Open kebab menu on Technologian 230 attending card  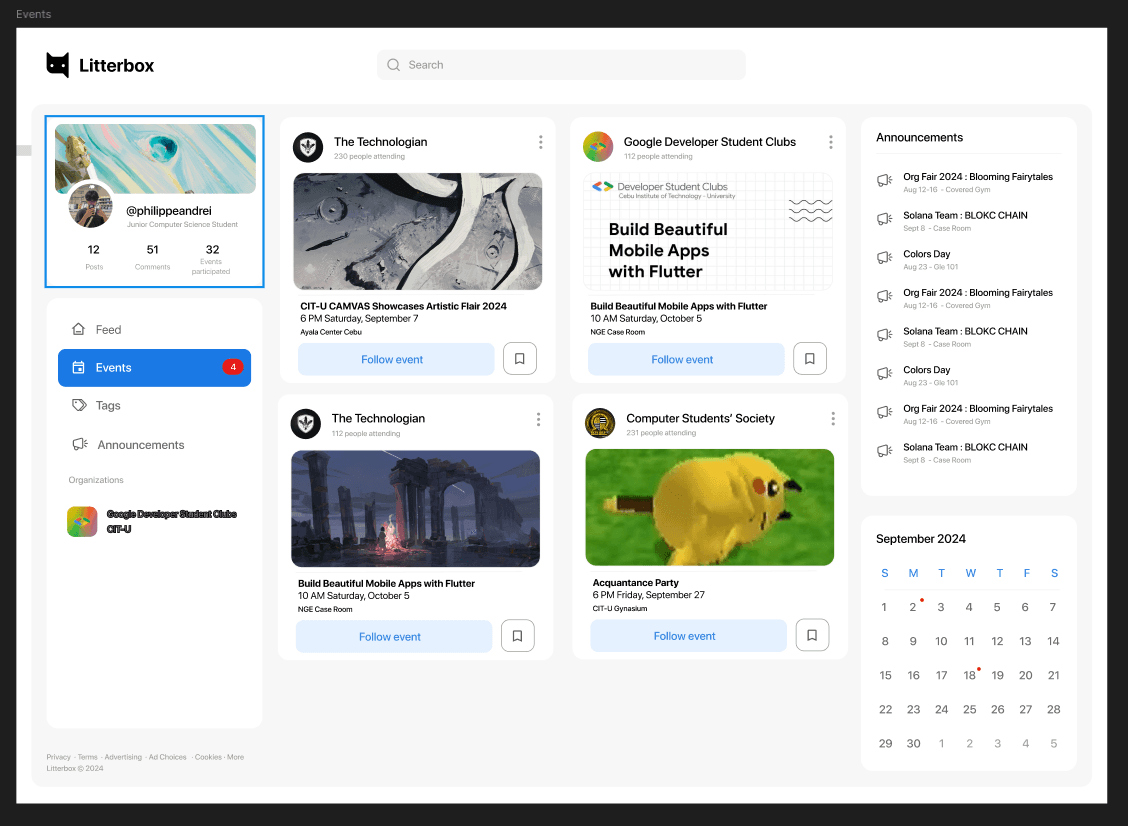click(x=540, y=142)
